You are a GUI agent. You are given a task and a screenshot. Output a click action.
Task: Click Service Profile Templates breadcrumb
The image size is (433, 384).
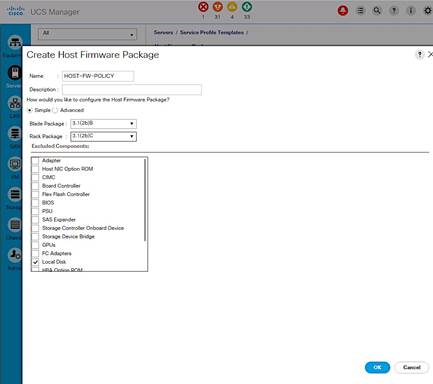point(212,32)
